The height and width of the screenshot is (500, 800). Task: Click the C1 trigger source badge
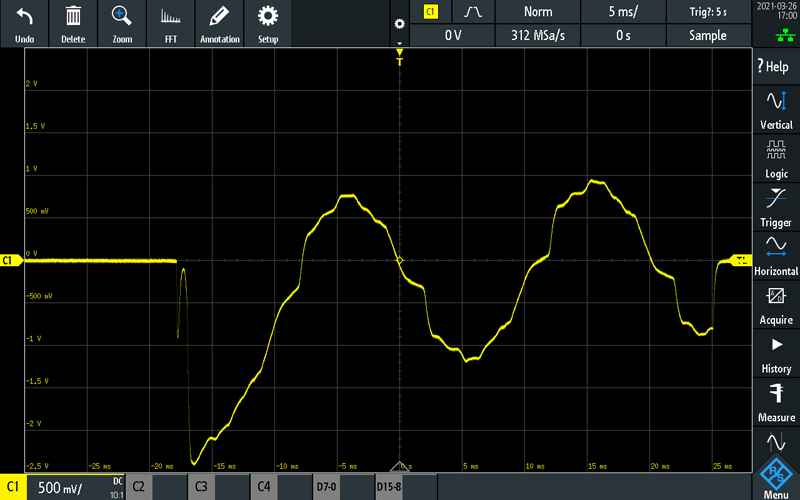click(x=431, y=12)
